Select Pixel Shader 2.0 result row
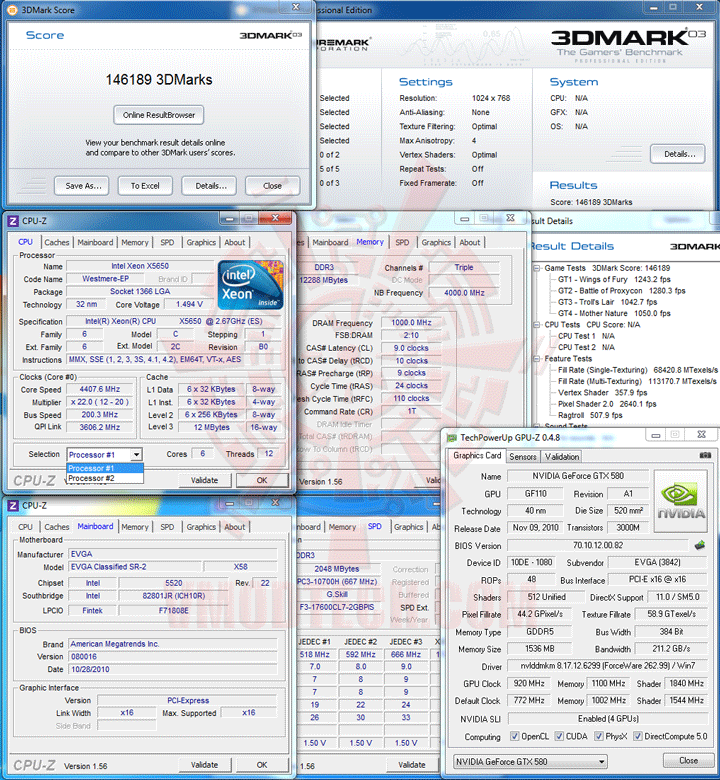720x780 pixels. (607, 404)
